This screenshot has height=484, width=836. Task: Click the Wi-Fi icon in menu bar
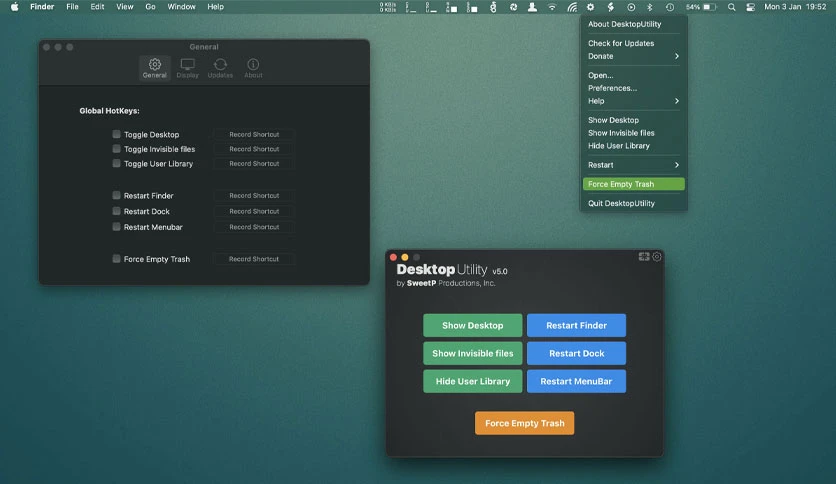[x=552, y=7]
